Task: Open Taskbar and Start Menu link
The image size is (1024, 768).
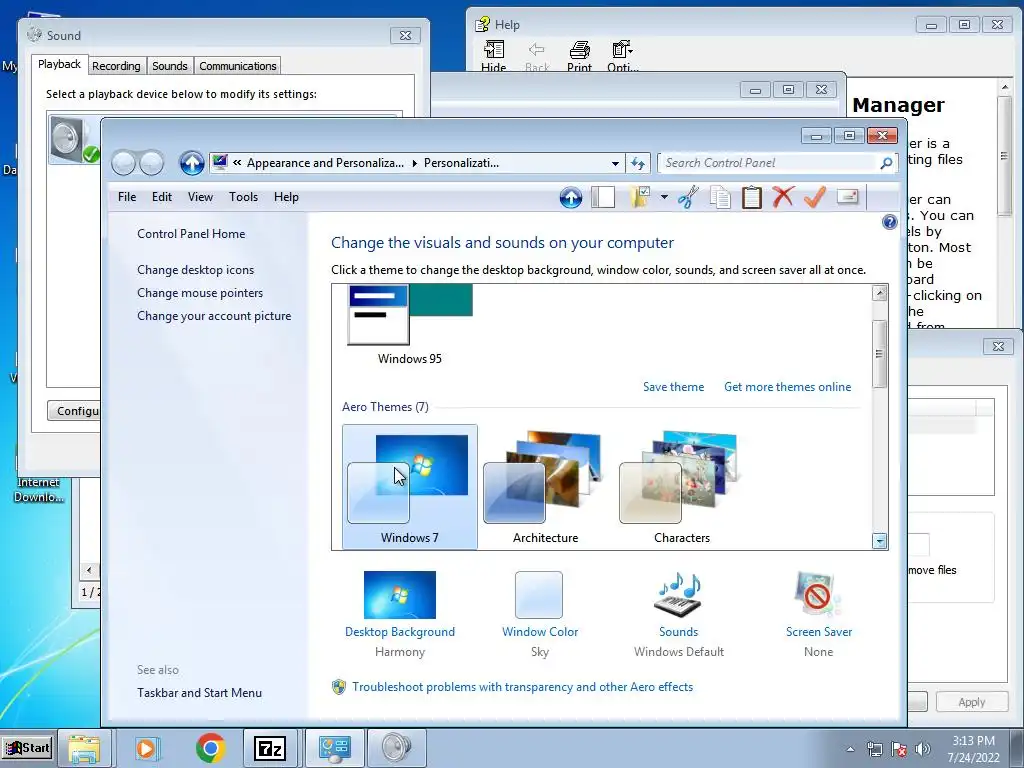Action: [199, 693]
